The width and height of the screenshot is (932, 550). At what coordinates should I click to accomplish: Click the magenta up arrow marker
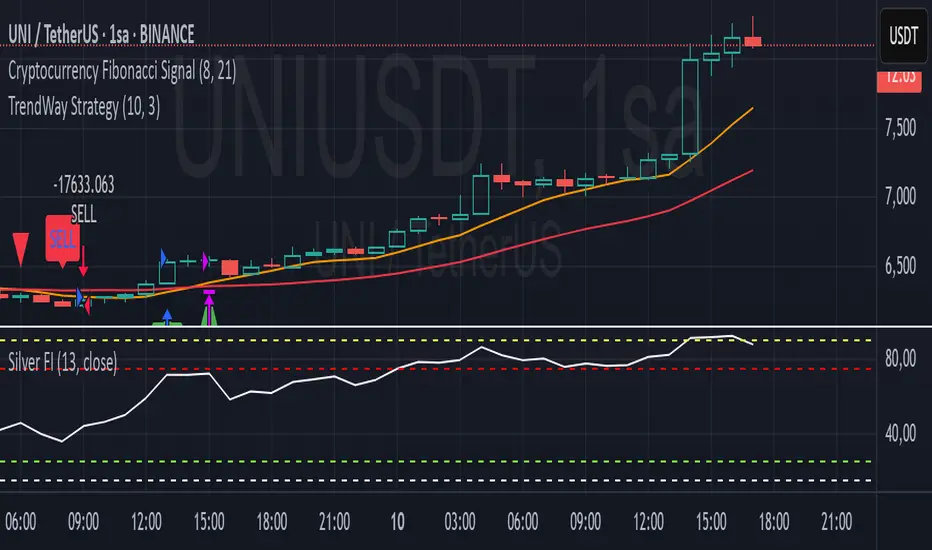[x=209, y=308]
